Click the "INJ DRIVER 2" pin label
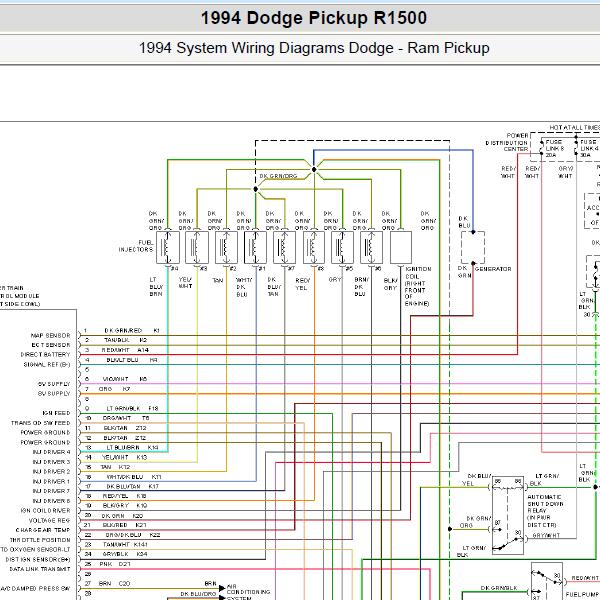Viewport: 600px width, 600px height. [x=52, y=472]
